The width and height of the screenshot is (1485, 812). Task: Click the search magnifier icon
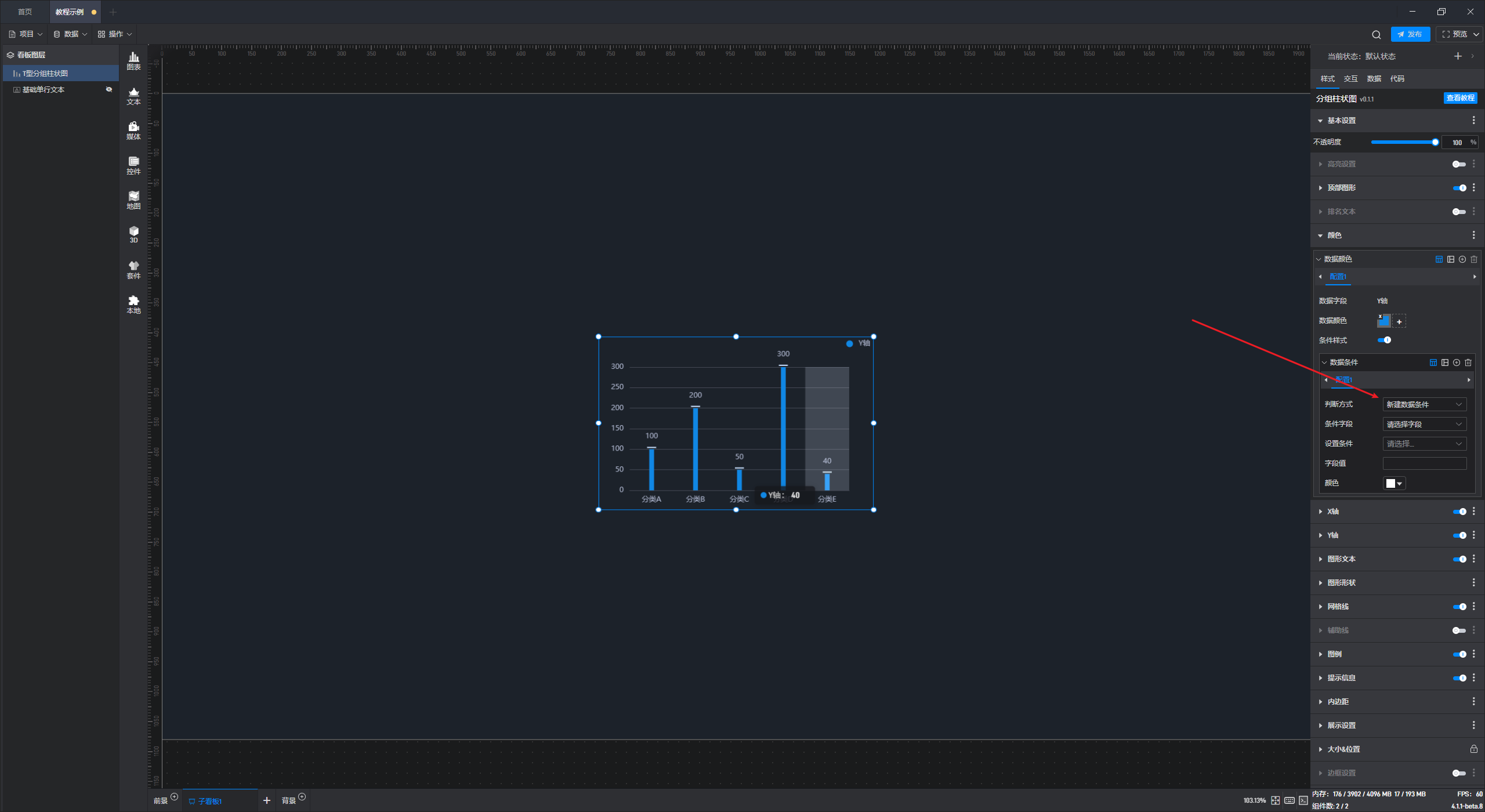click(1376, 34)
